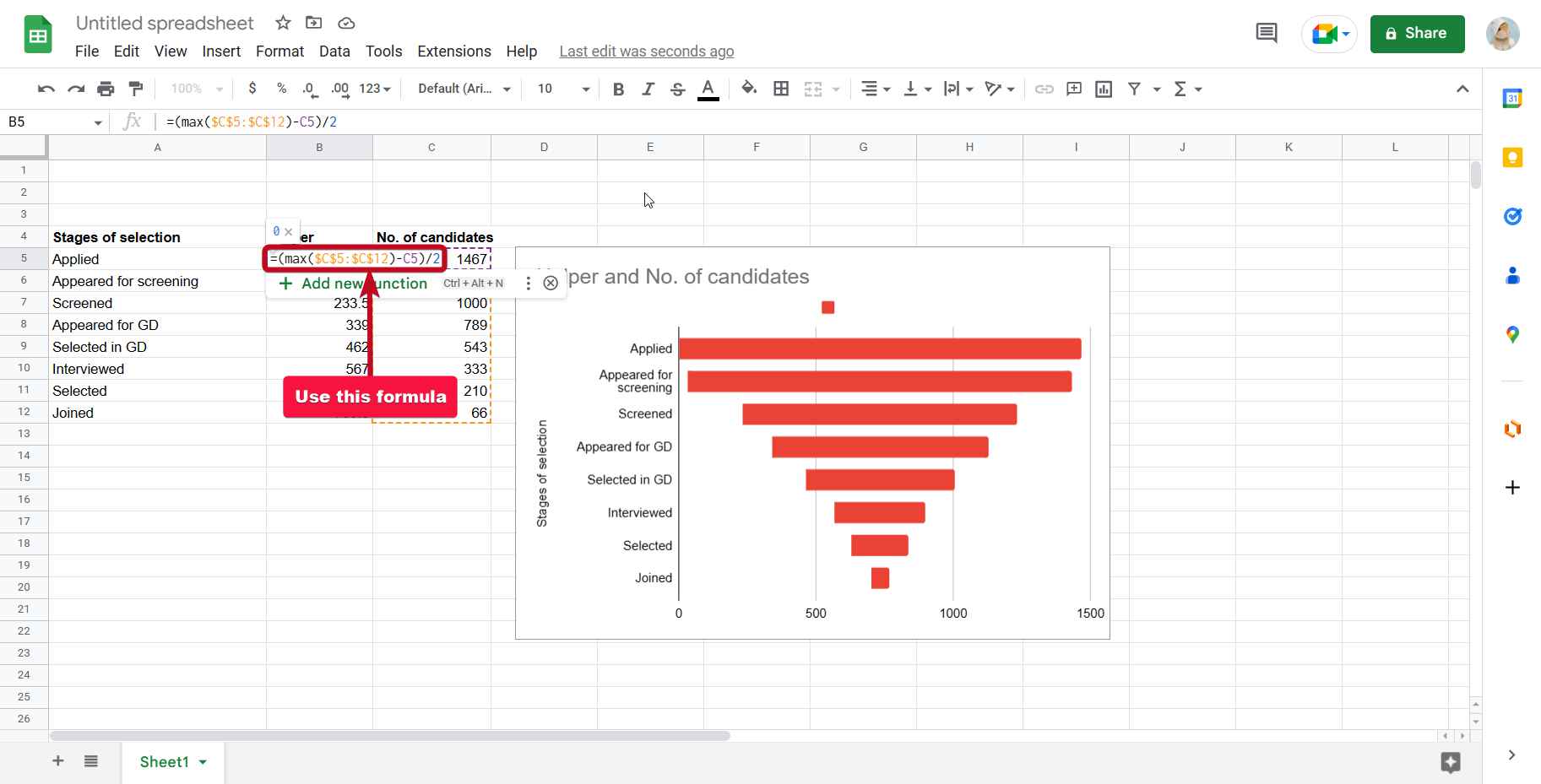Viewport: 1541px width, 784px height.
Task: Click Add new function button
Action: point(353,284)
